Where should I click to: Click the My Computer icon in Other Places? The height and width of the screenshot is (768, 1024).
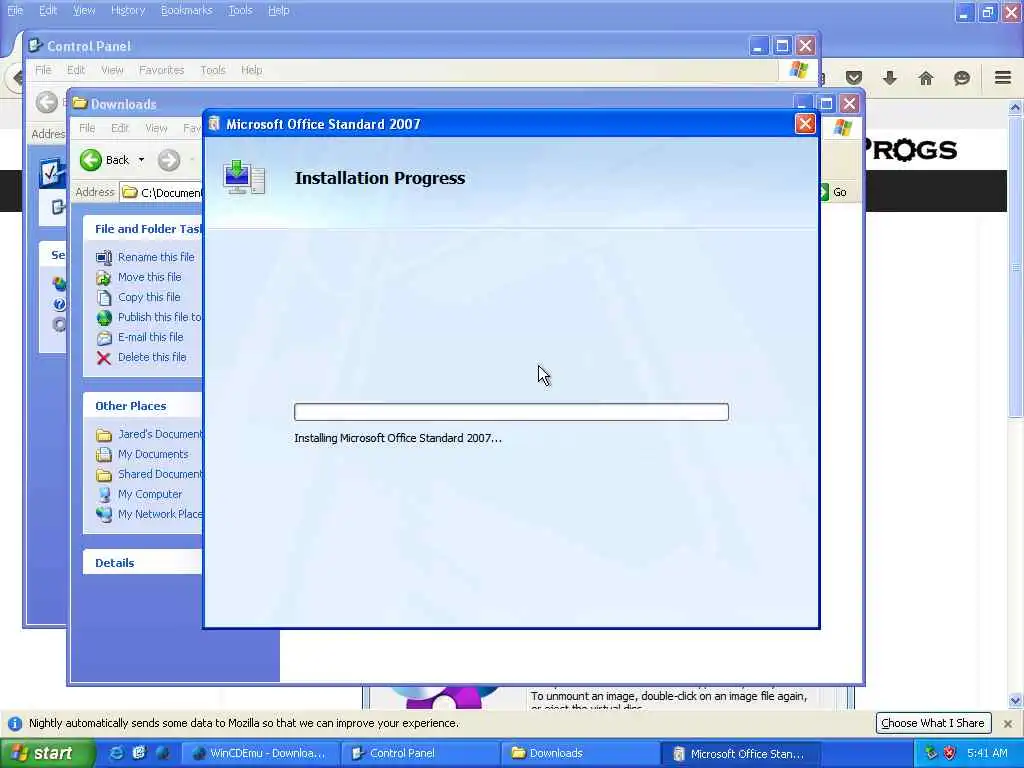[x=104, y=494]
